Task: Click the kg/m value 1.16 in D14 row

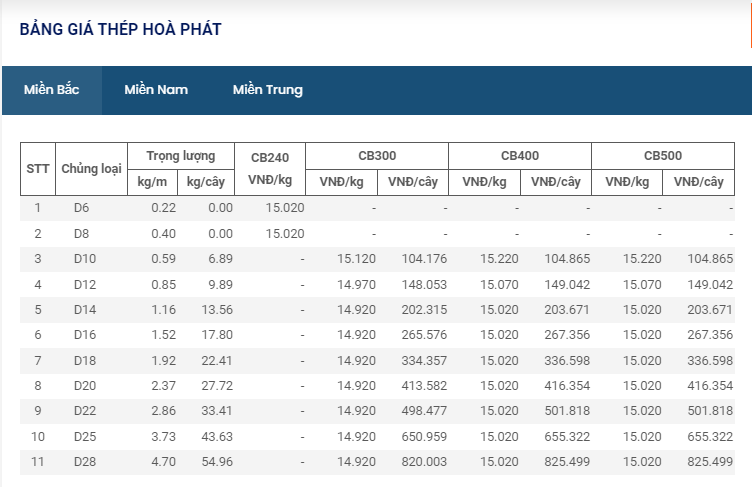Action: point(164,309)
